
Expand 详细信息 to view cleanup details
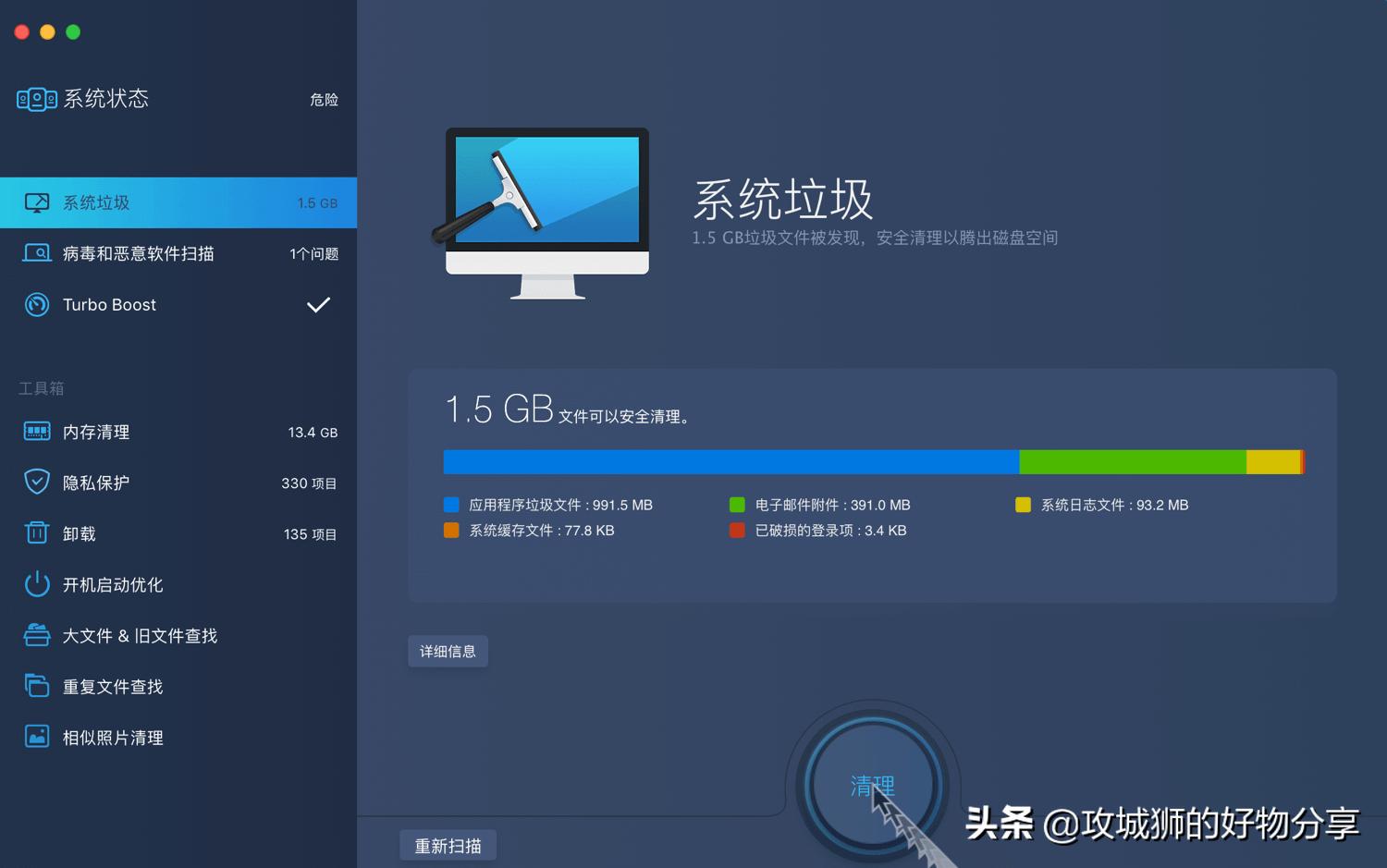448,651
